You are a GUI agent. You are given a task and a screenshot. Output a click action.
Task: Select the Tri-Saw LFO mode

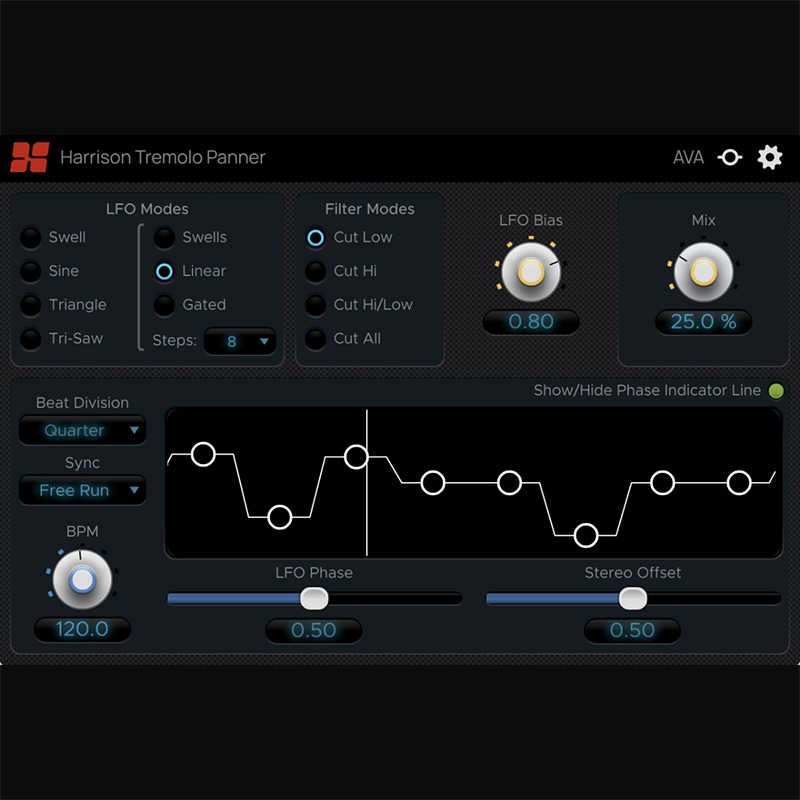tap(31, 339)
